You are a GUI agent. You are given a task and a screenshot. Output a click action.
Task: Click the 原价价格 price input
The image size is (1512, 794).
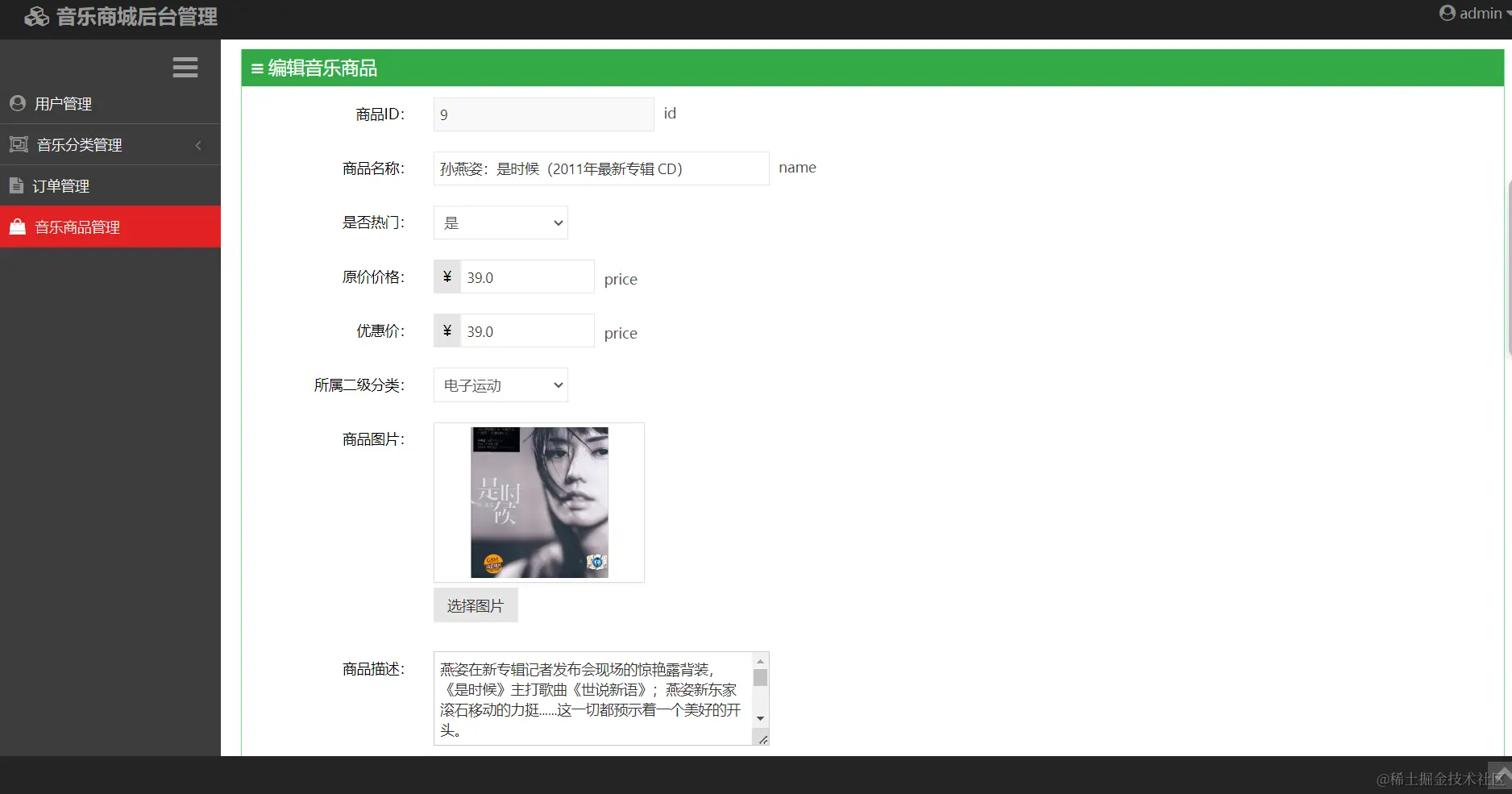(525, 276)
